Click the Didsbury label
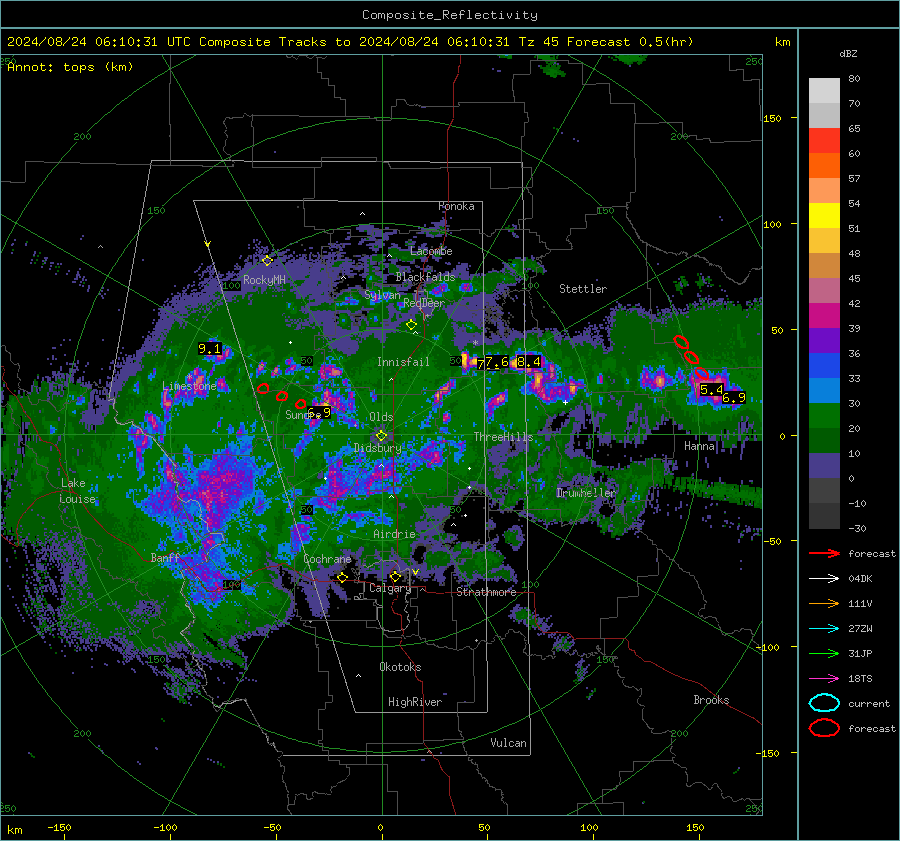 pos(378,448)
